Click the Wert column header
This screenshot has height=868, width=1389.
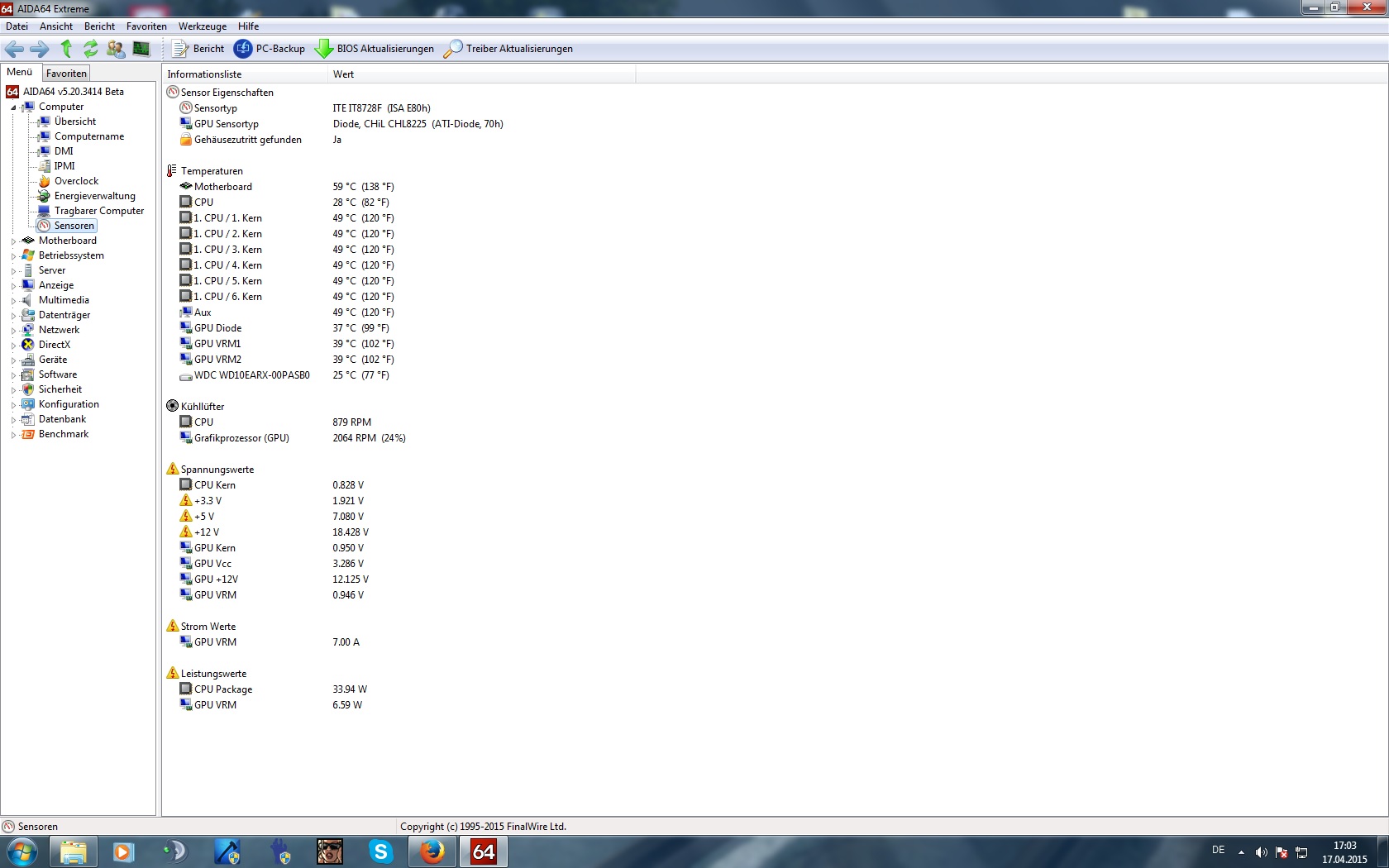(x=482, y=74)
